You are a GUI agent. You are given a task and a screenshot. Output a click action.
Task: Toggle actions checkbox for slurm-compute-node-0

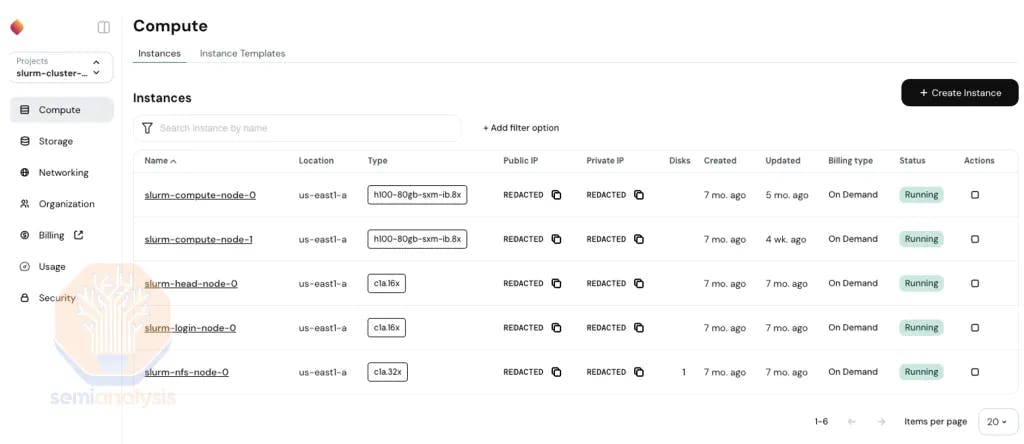(x=975, y=195)
